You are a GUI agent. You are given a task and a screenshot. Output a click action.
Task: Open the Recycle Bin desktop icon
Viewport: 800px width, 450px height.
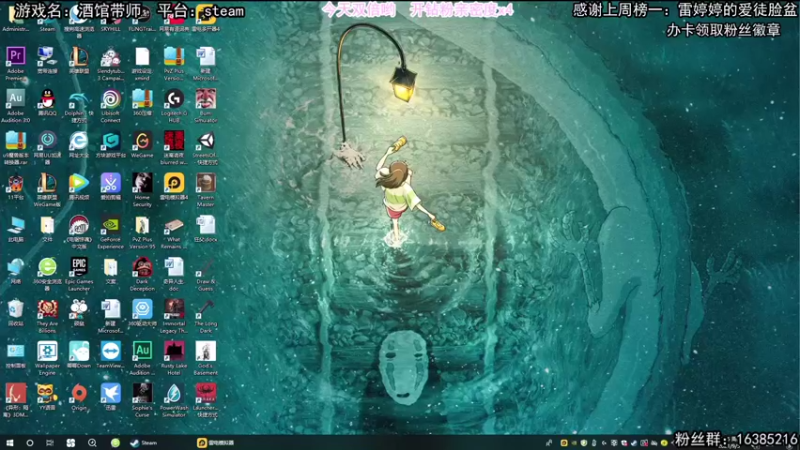tap(15, 312)
